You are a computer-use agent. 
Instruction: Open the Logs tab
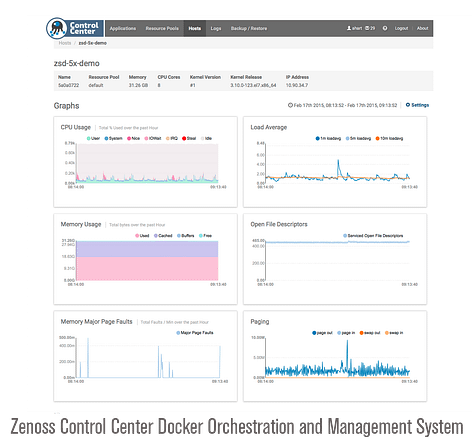coord(216,28)
